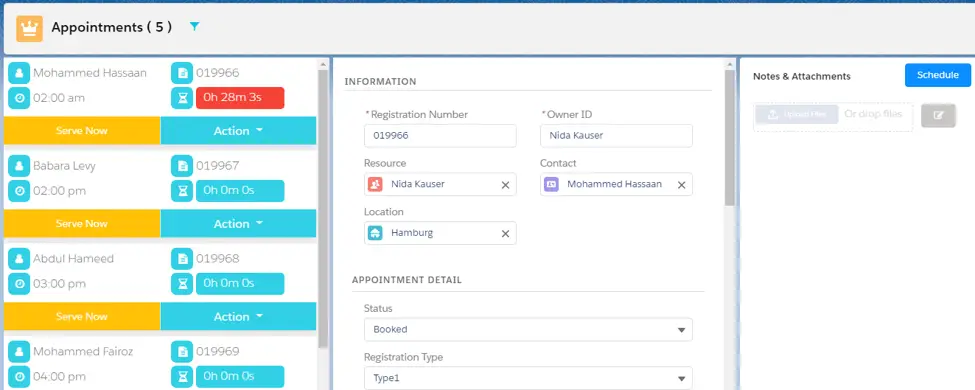The height and width of the screenshot is (390, 975).
Task: Clear the Hamburg location value
Action: [506, 233]
